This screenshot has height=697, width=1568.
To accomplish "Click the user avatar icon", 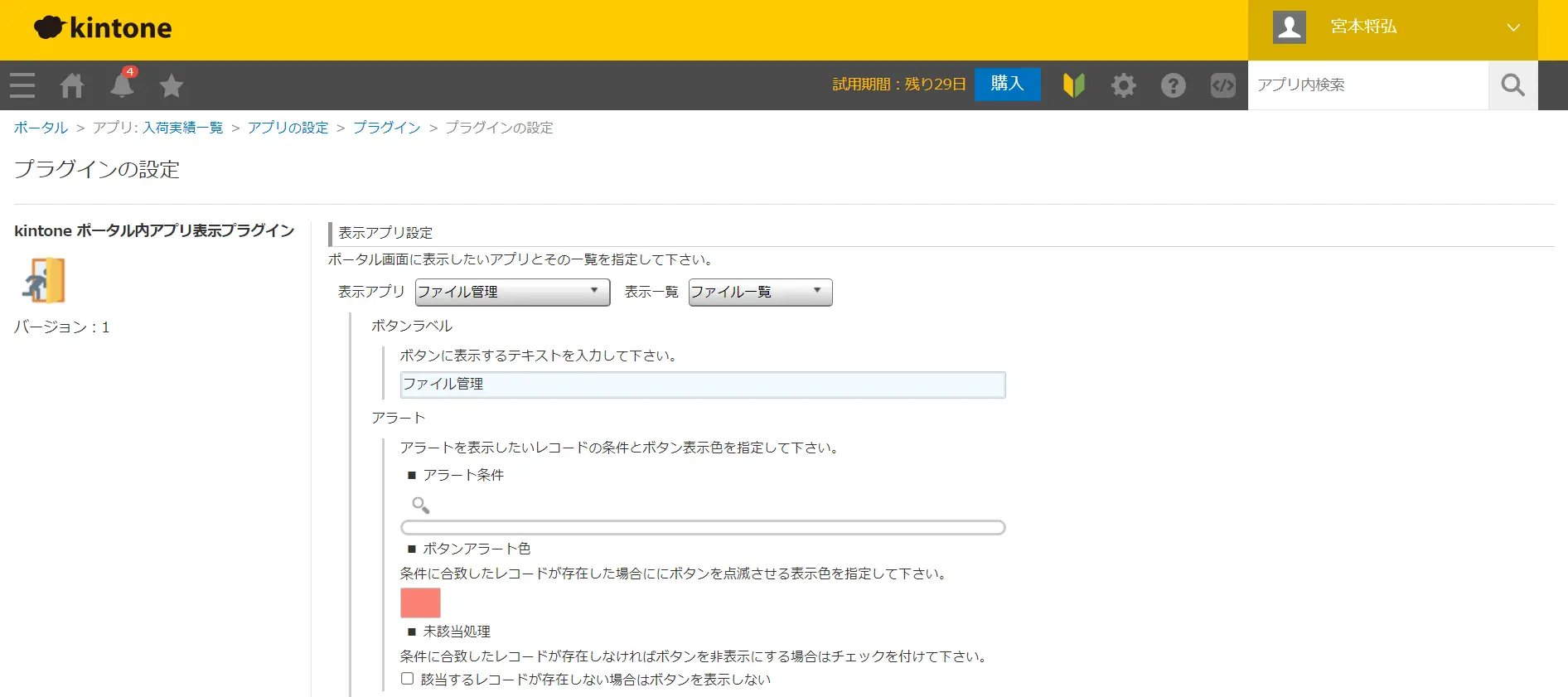I will [x=1290, y=27].
